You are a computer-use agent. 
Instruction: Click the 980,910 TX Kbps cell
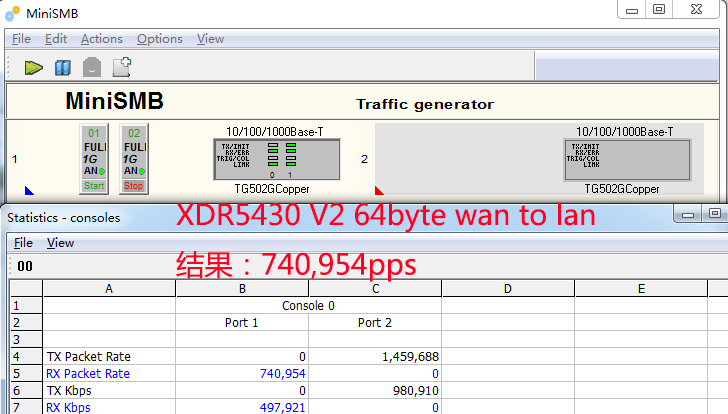pos(375,390)
